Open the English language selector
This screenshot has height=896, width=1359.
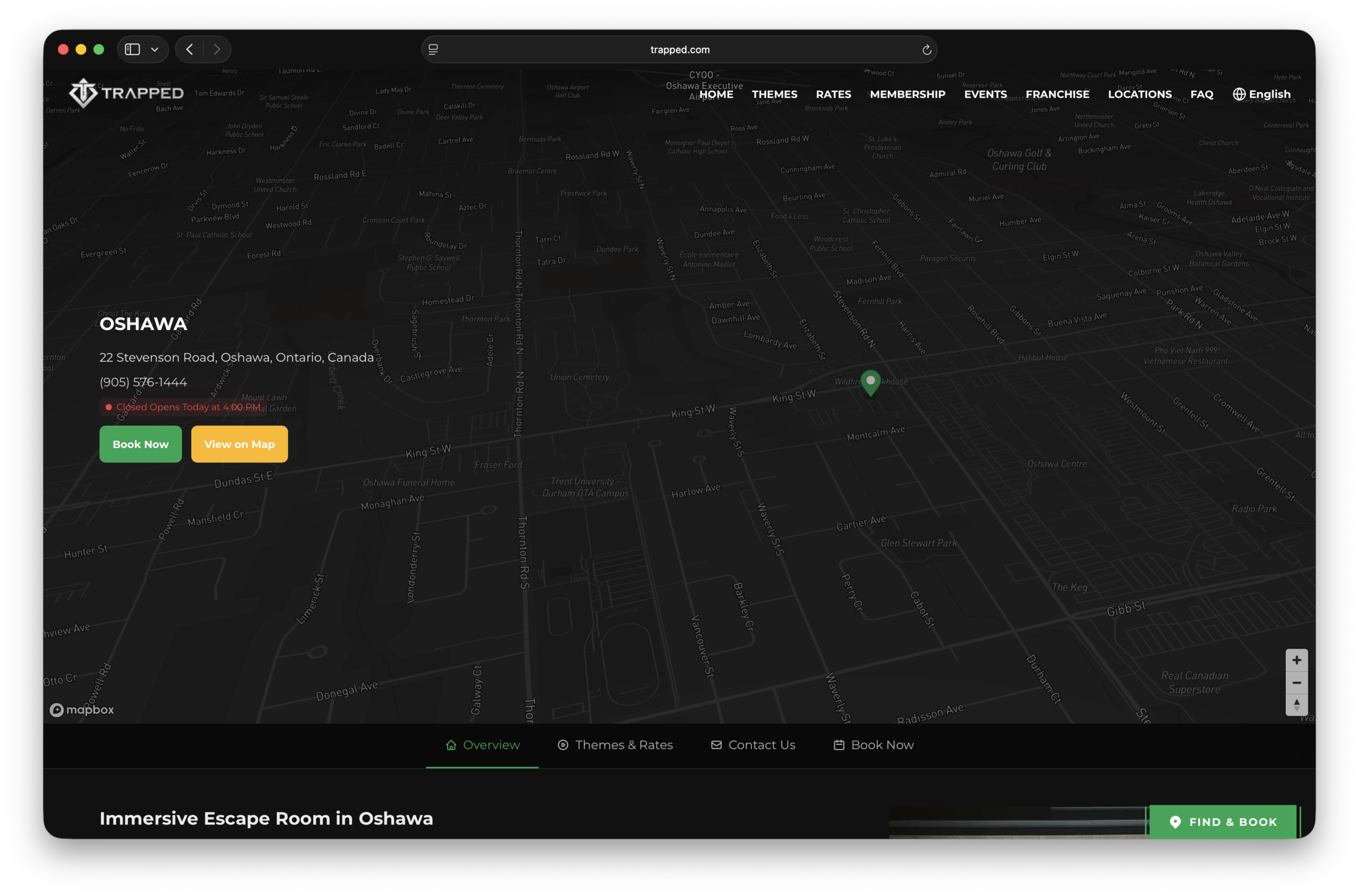coord(1261,94)
